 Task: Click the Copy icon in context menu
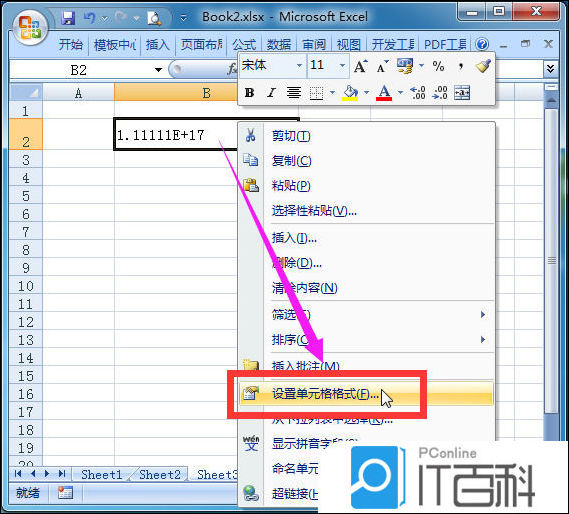click(250, 160)
